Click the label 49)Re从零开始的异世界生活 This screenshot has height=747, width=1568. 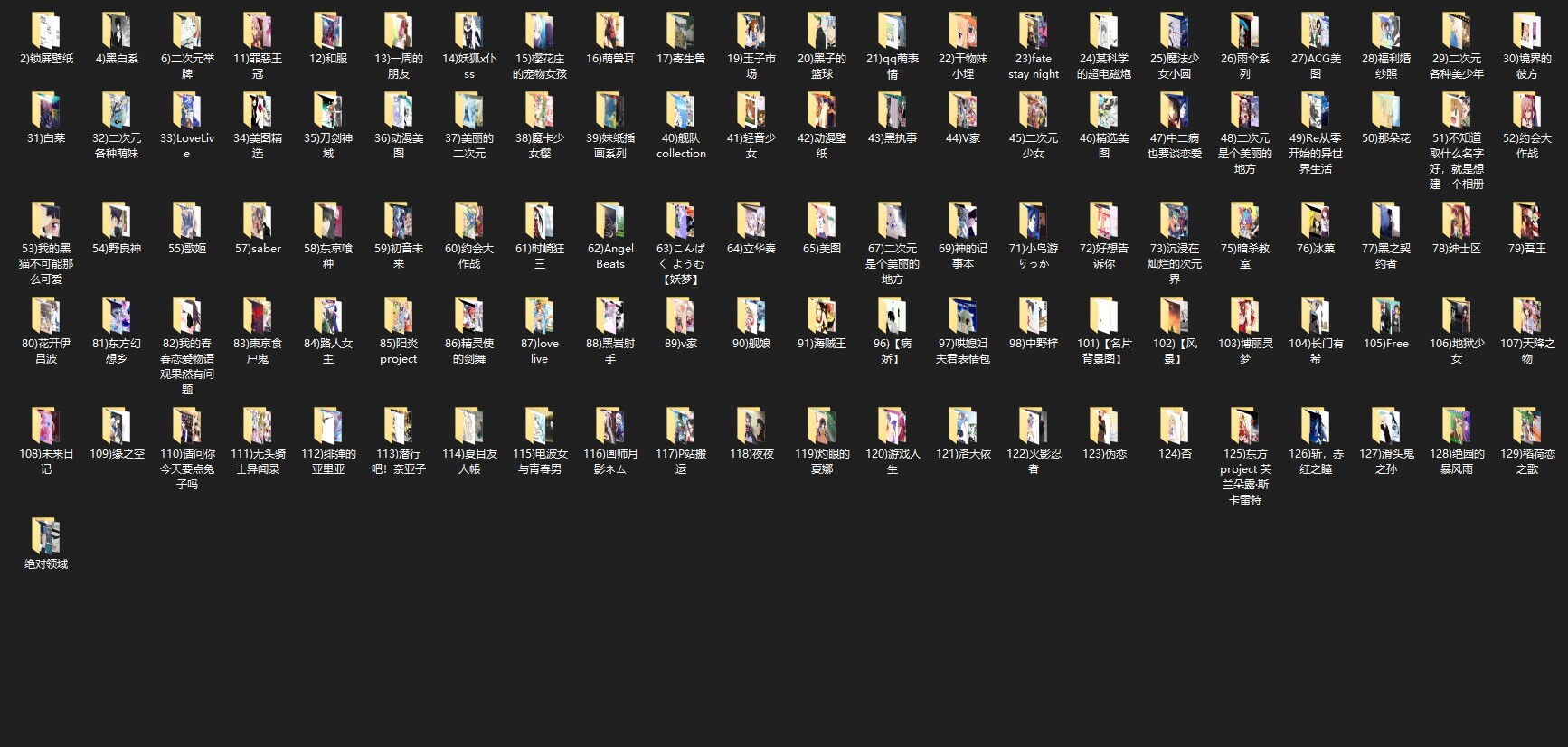tap(1315, 154)
